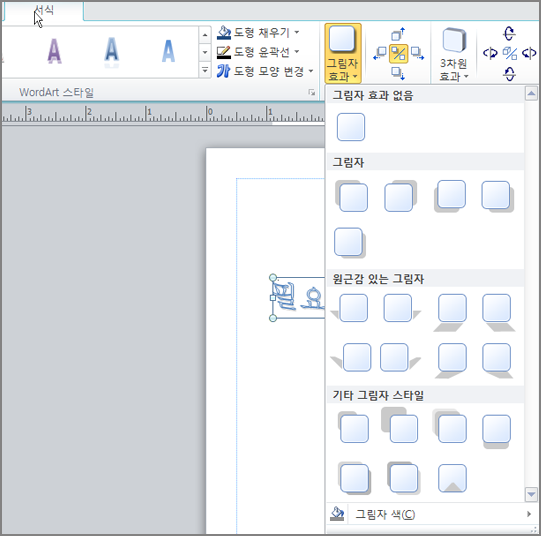Open the 서식 ribbon tab

tap(44, 10)
